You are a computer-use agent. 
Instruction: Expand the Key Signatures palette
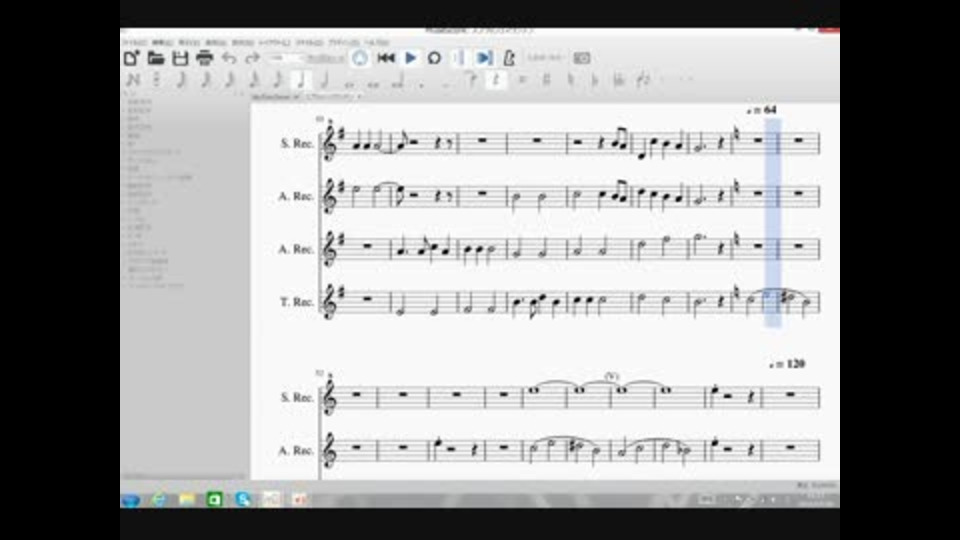[133, 119]
